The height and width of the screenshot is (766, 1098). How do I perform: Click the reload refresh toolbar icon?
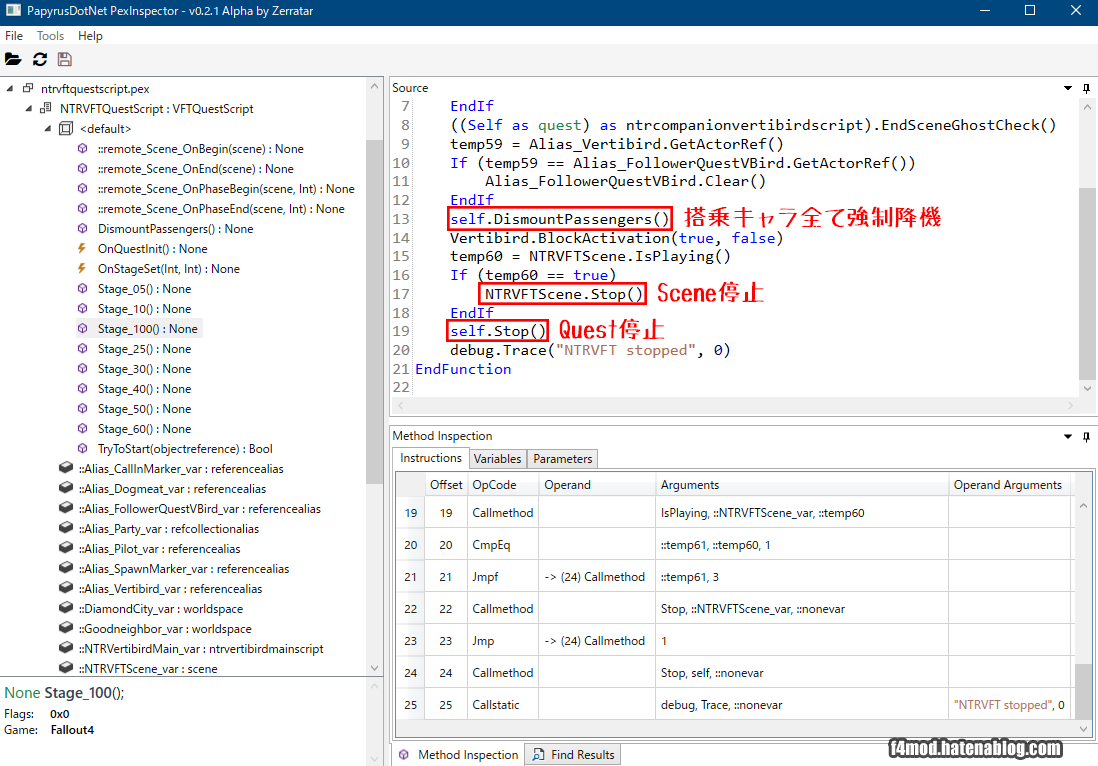40,60
